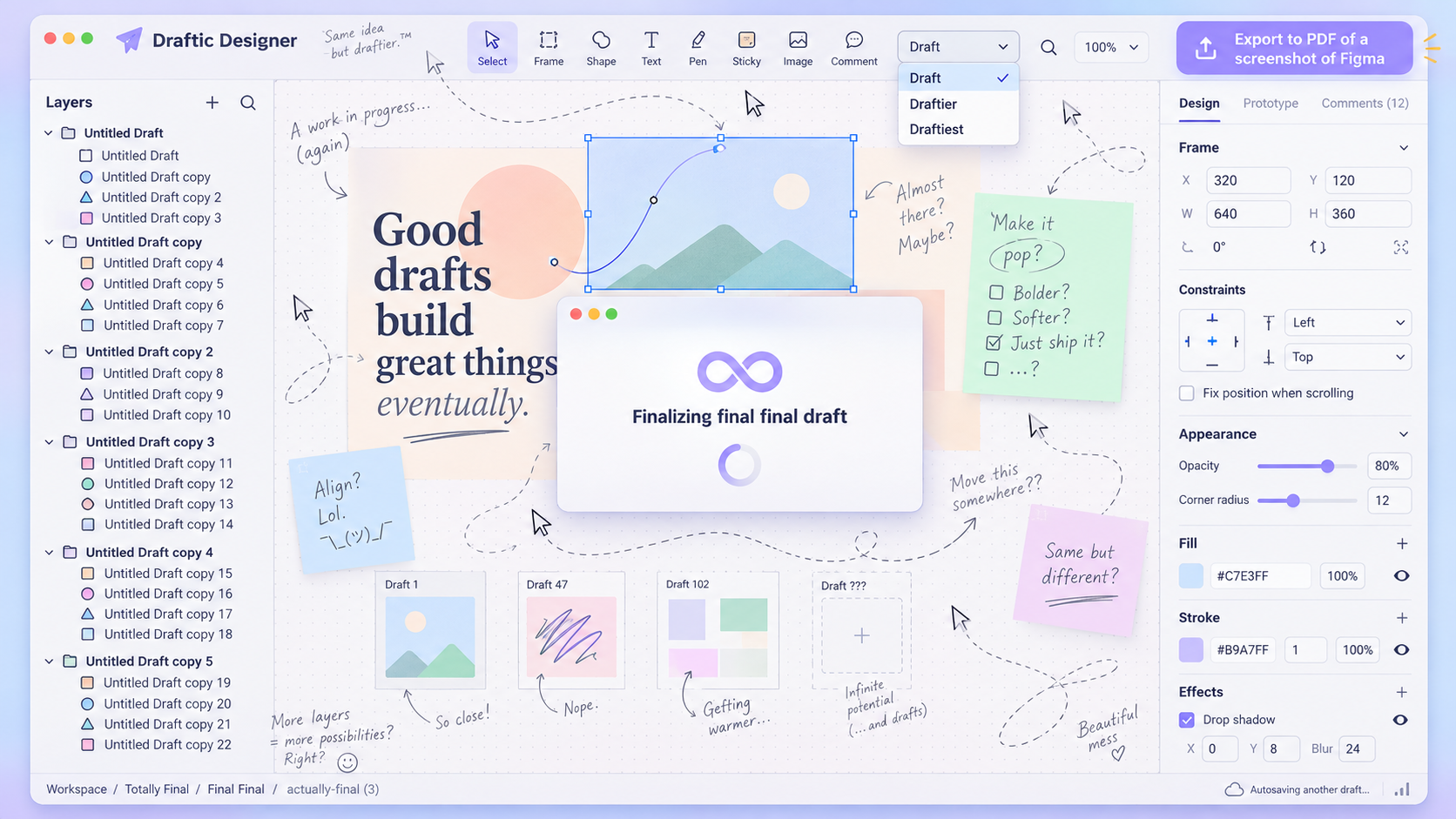Viewport: 1456px width, 819px height.
Task: Select the Frame tool
Action: [549, 48]
